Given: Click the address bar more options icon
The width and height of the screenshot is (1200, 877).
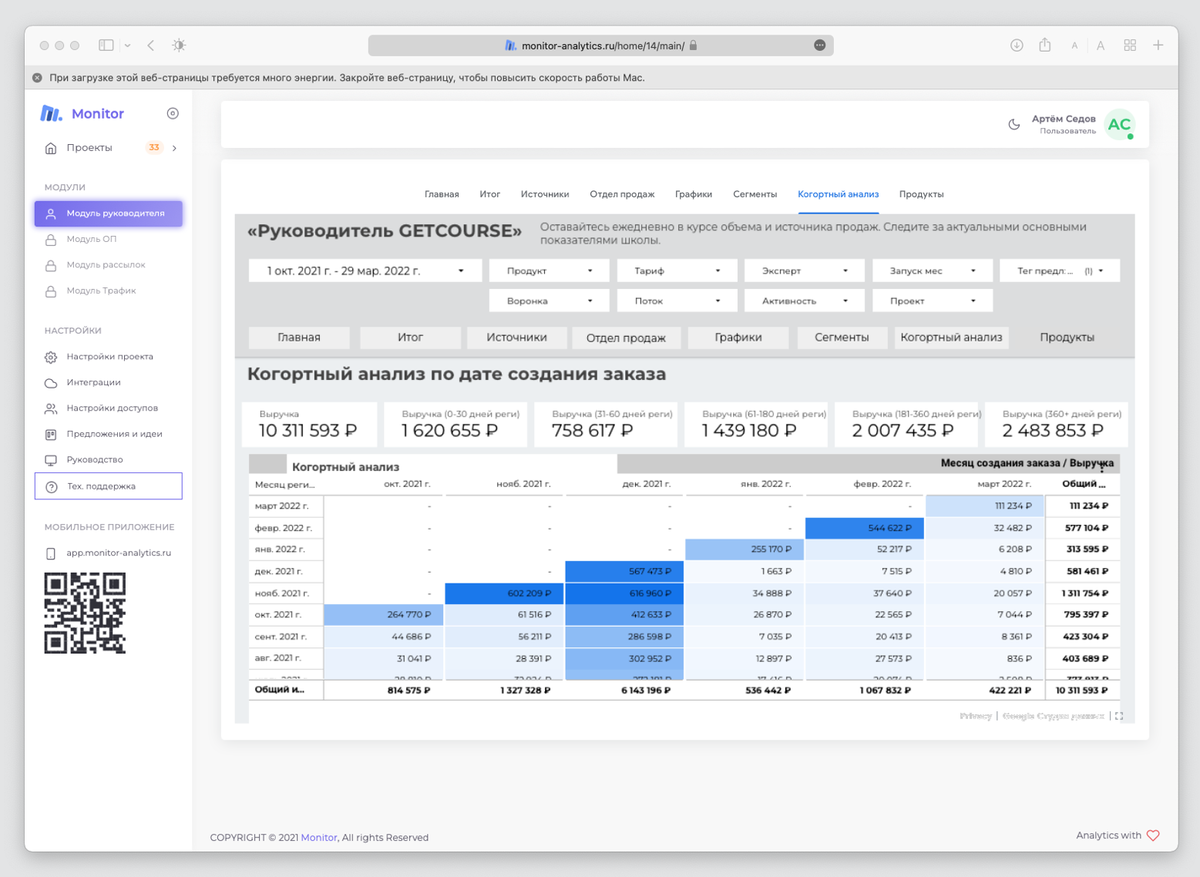Looking at the screenshot, I should click(x=820, y=45).
